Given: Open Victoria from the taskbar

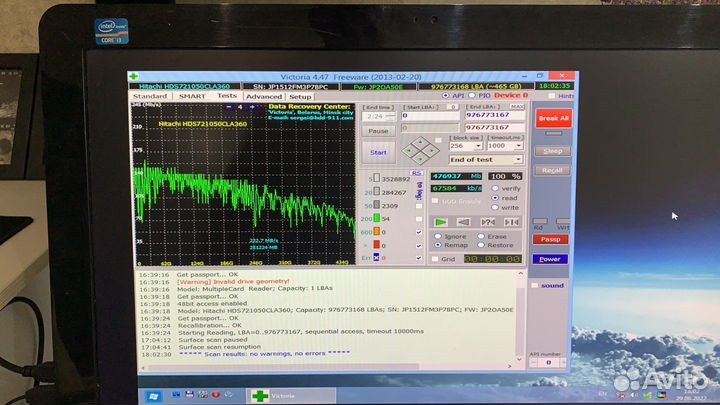Looking at the screenshot, I should 291,396.
